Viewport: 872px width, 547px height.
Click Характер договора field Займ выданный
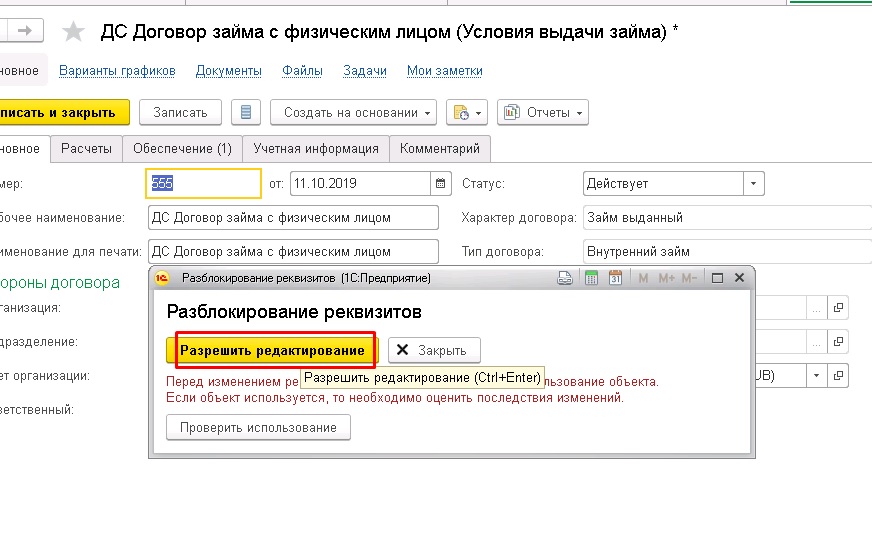(x=727, y=217)
